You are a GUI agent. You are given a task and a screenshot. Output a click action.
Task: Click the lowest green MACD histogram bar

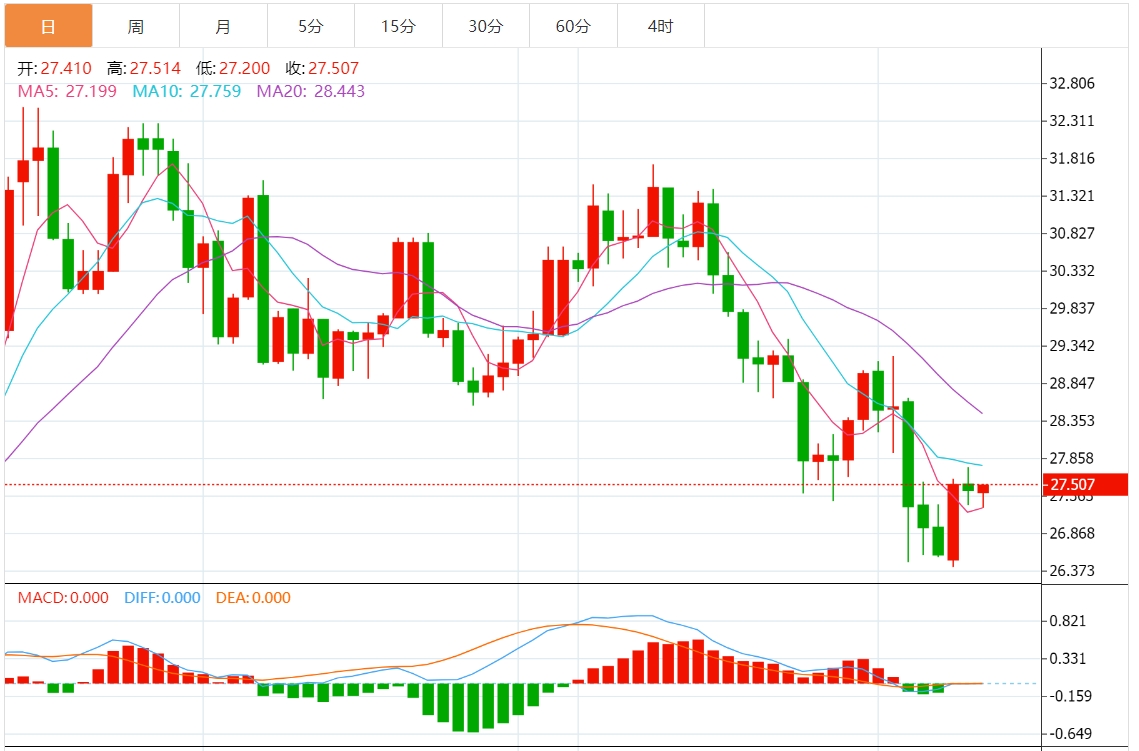pyautogui.click(x=473, y=708)
